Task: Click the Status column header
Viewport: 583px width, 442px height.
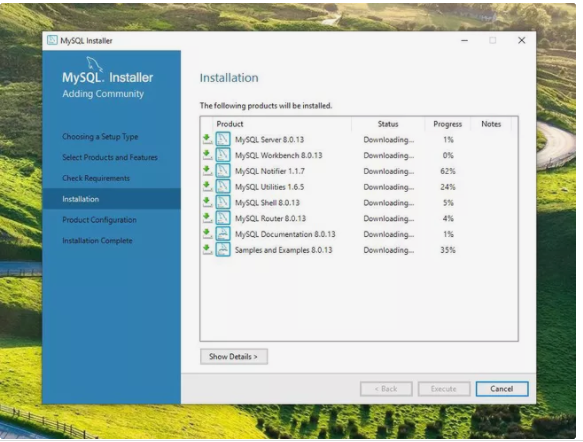Action: click(x=388, y=124)
